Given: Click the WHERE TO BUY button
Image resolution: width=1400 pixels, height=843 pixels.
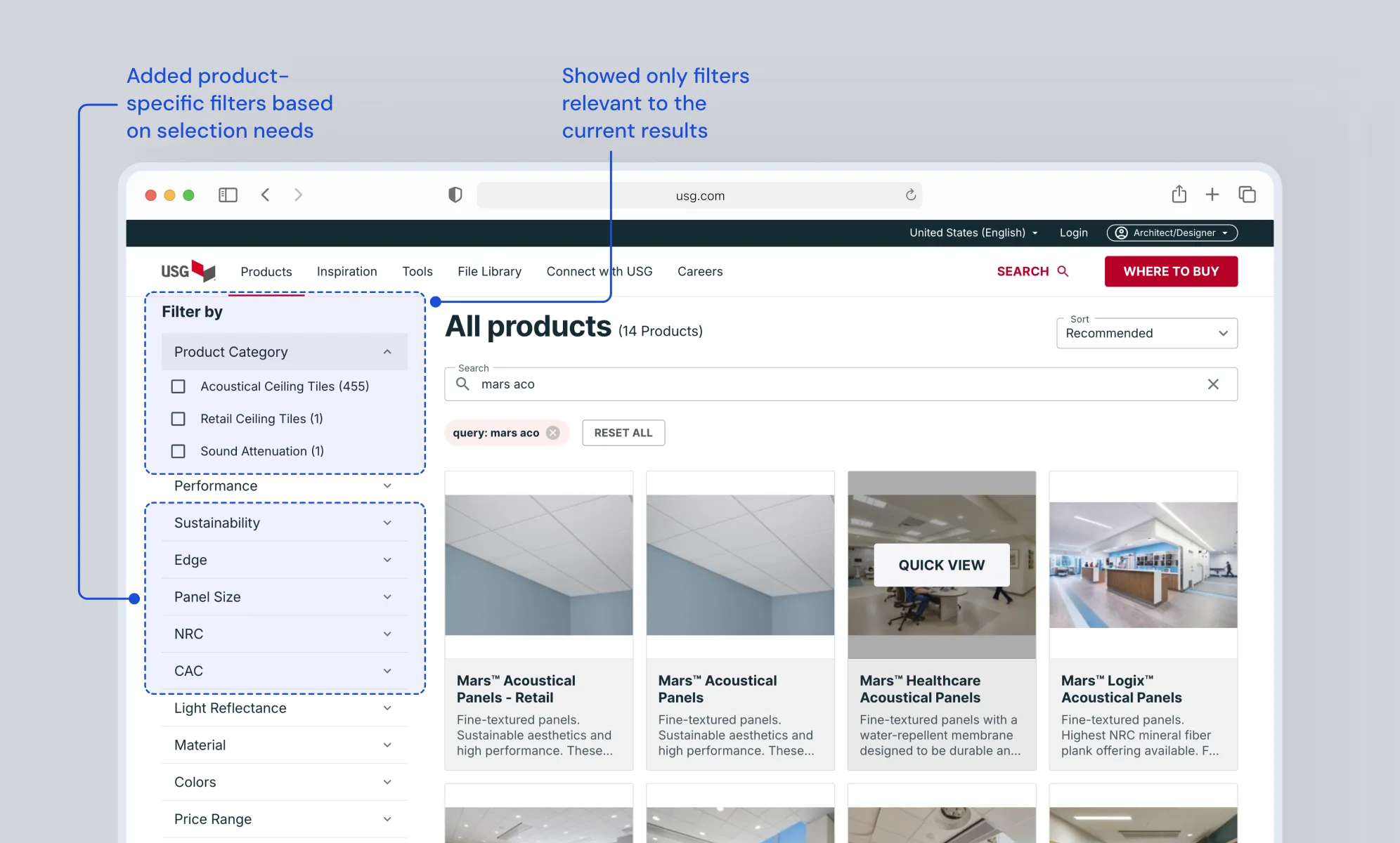Looking at the screenshot, I should point(1171,271).
